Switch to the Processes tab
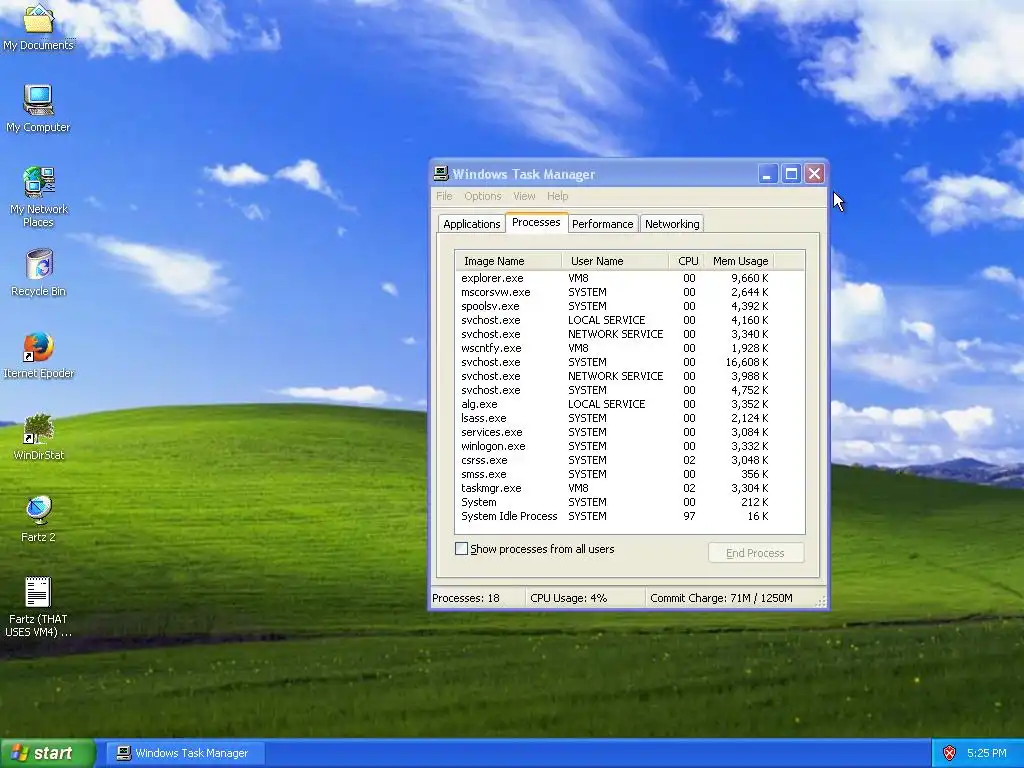This screenshot has height=768, width=1024. pyautogui.click(x=536, y=222)
